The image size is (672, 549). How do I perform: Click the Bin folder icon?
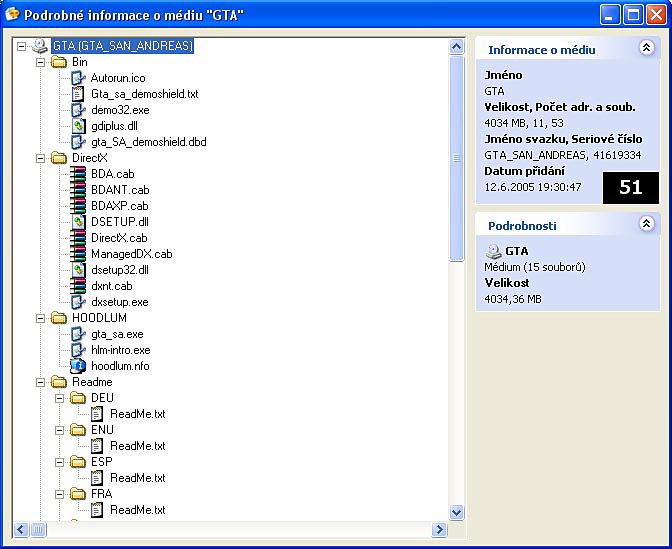(x=59, y=62)
